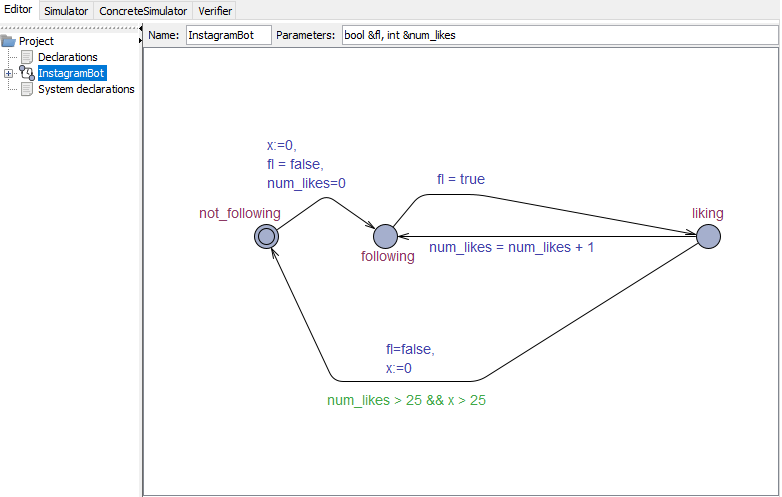The width and height of the screenshot is (782, 497).
Task: Expand the InstagramBot tree node
Action: pyautogui.click(x=9, y=73)
